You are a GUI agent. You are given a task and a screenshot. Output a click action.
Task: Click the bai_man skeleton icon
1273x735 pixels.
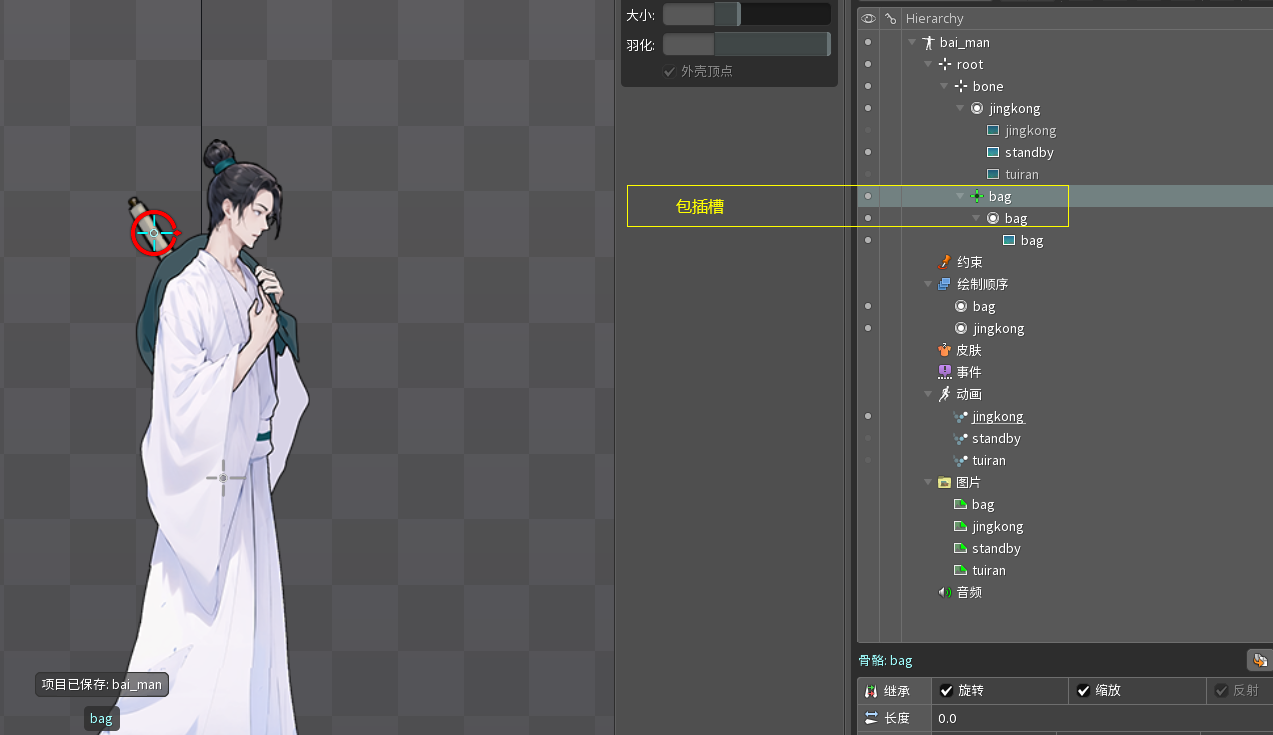928,43
